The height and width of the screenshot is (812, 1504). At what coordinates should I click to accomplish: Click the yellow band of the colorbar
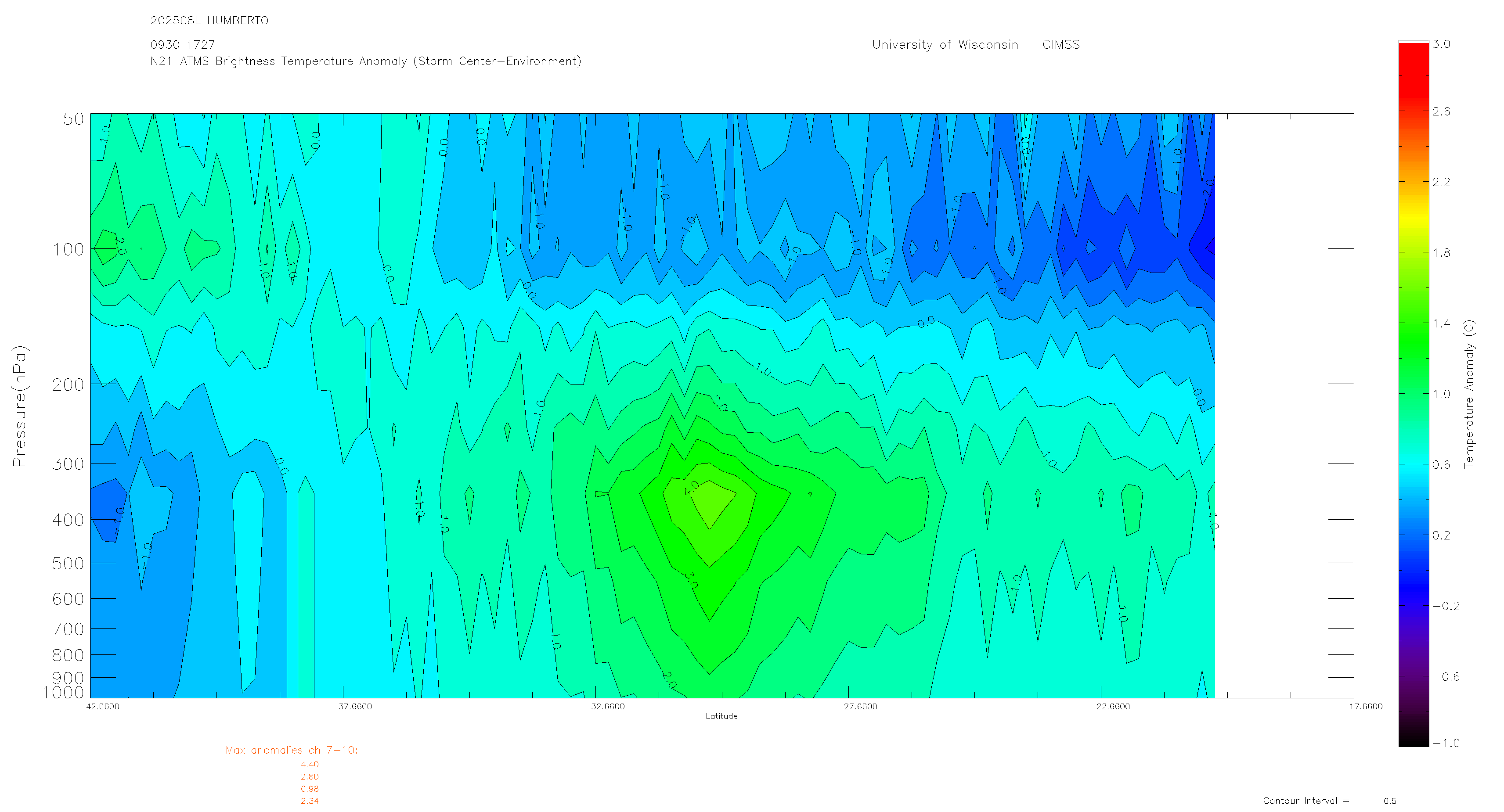pos(1413,219)
